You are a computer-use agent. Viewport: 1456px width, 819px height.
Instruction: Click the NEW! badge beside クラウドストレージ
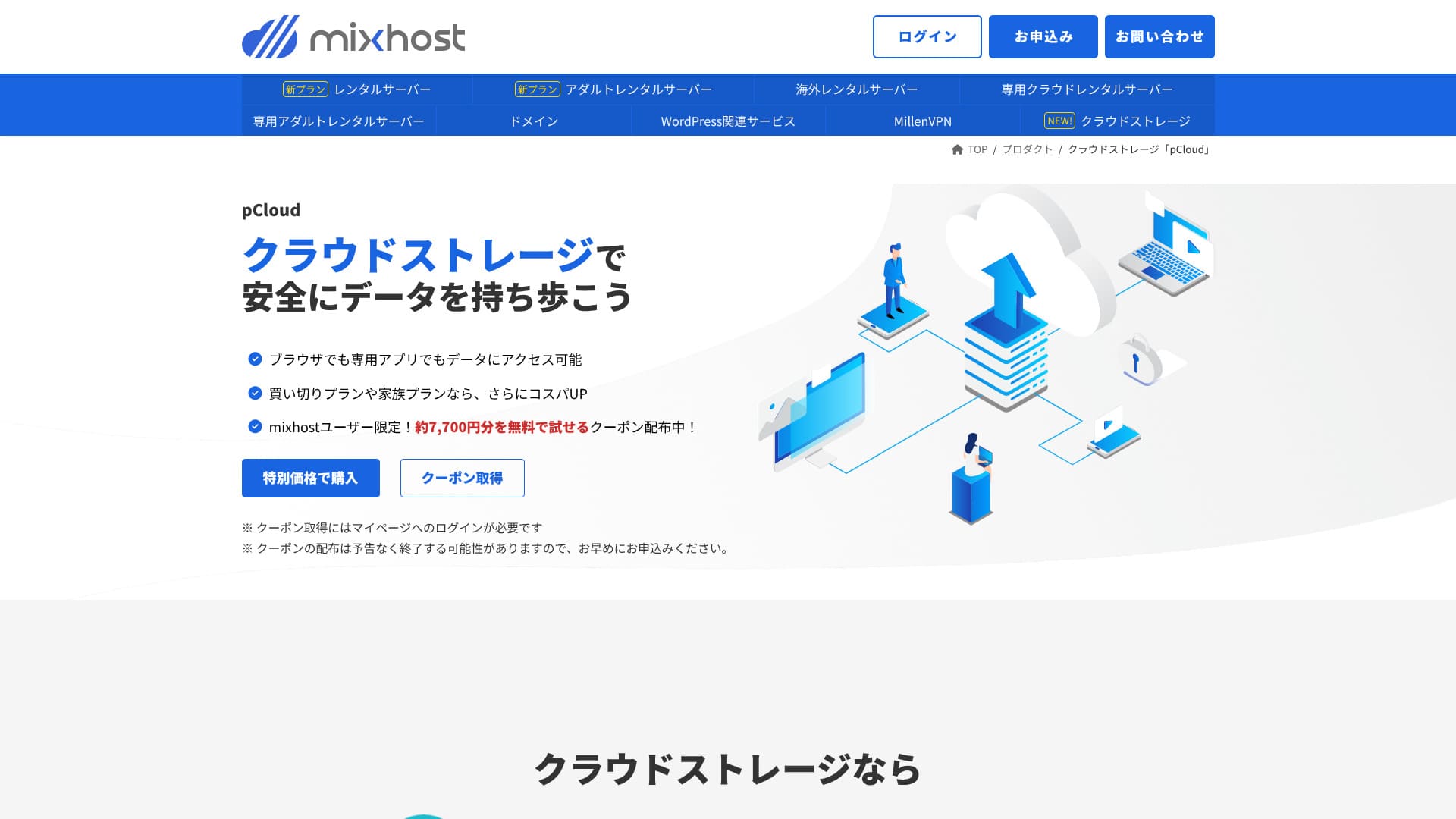pyautogui.click(x=1059, y=121)
